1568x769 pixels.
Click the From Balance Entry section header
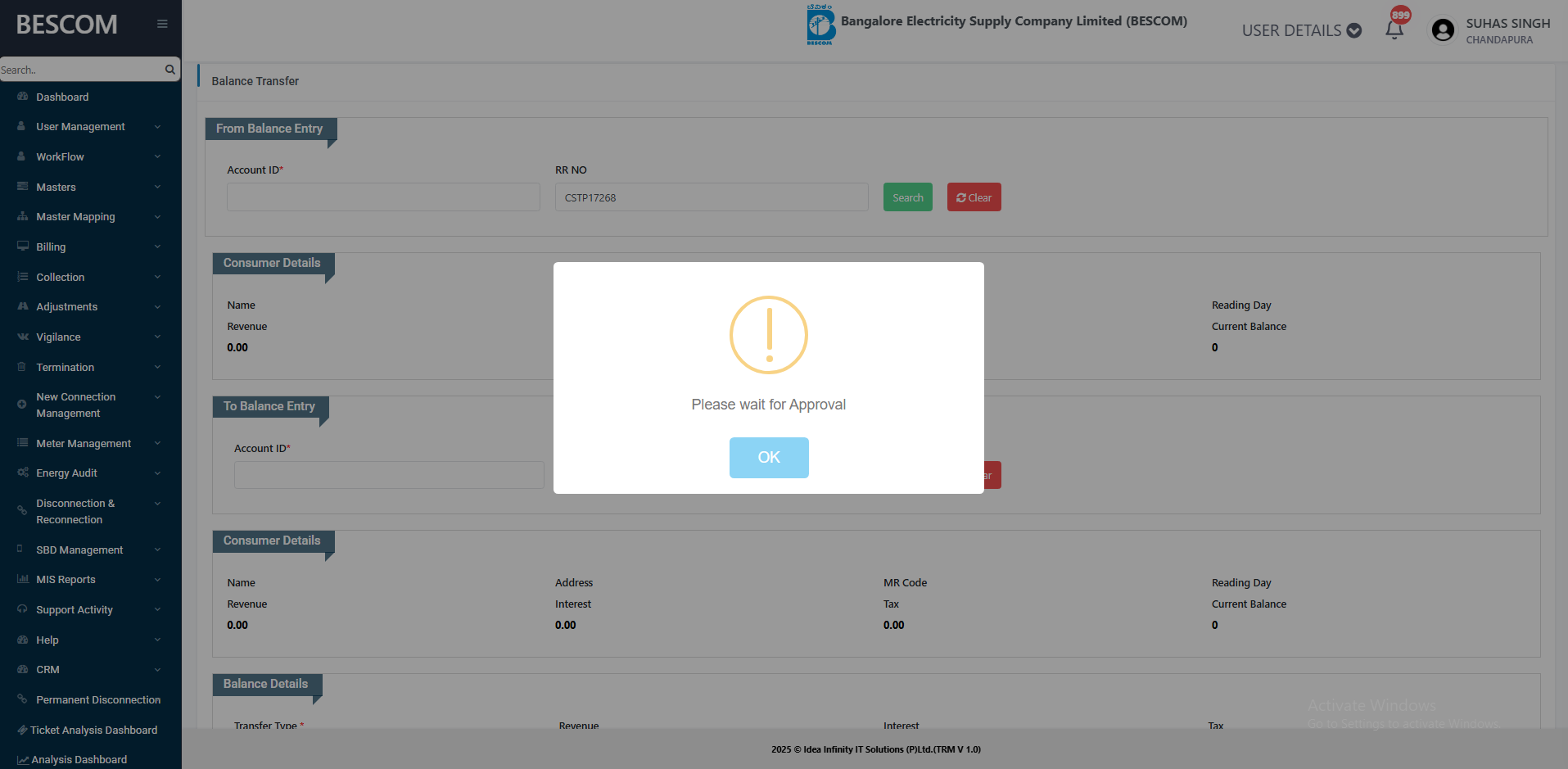(x=269, y=129)
